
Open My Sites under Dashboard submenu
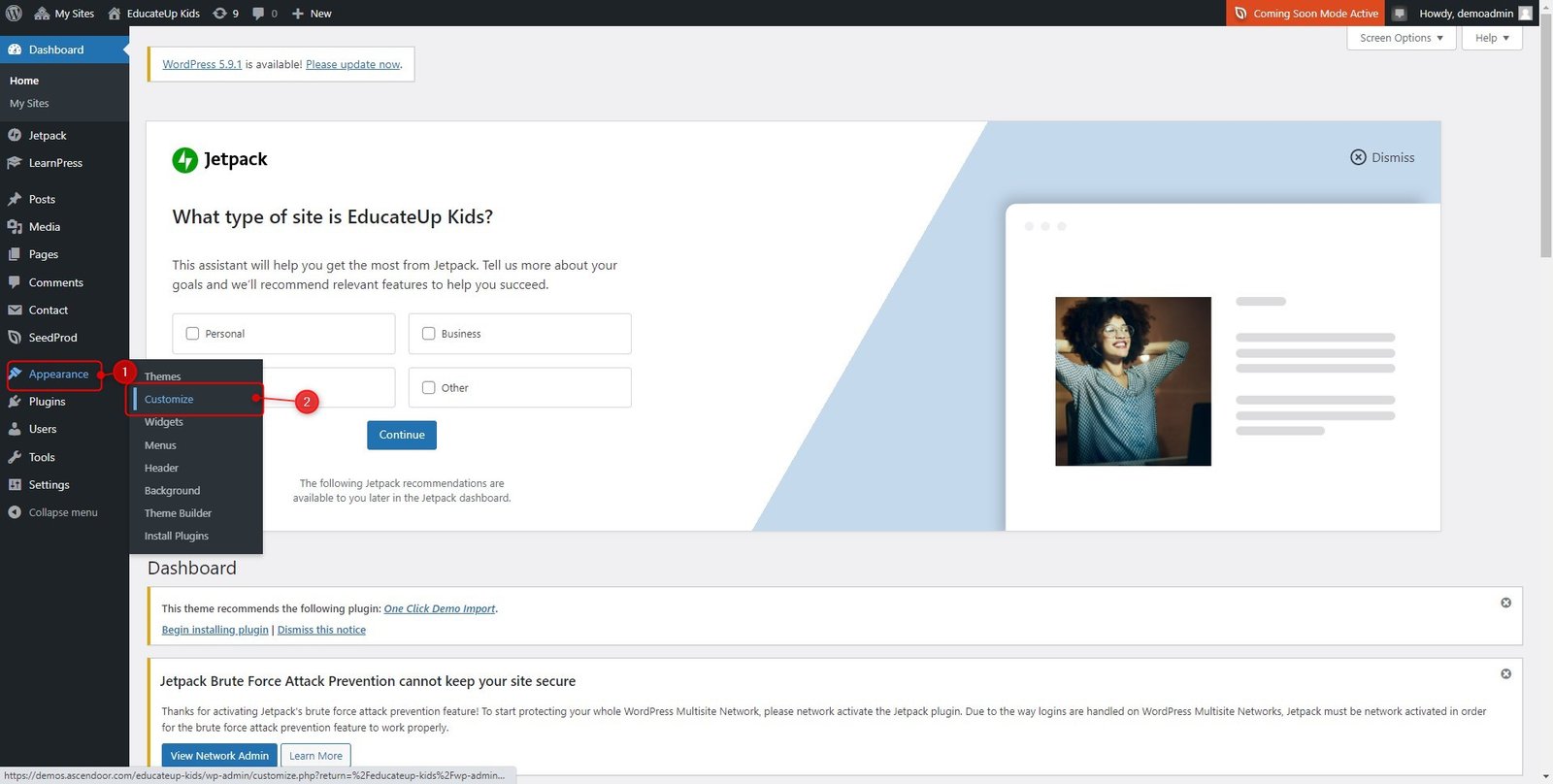(x=29, y=104)
